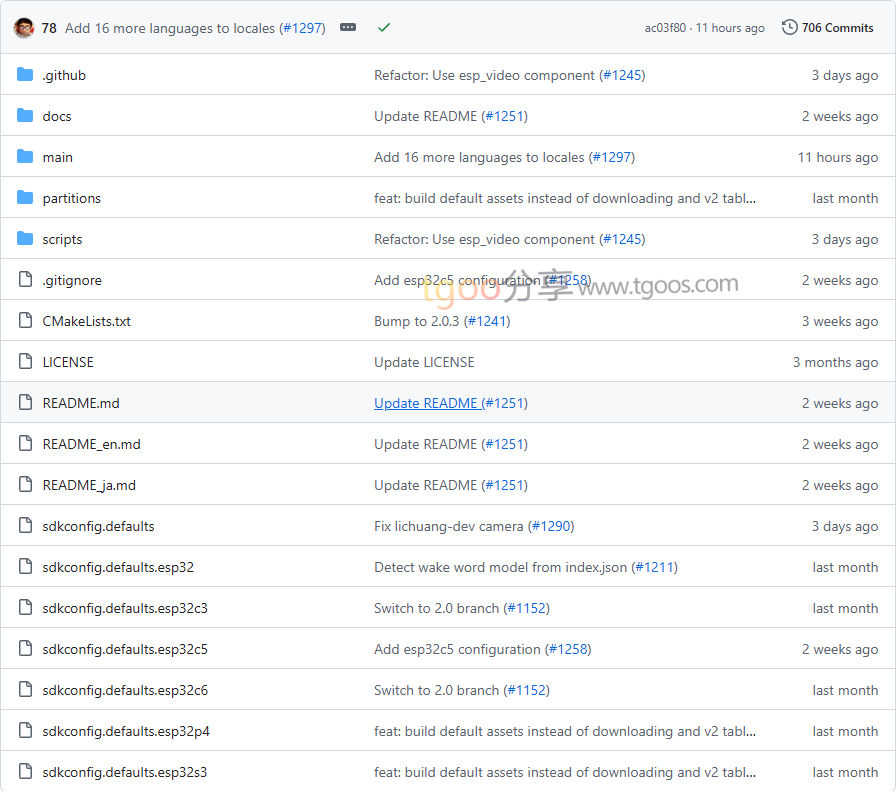
Task: Open CMakeLists.txt file
Action: [x=86, y=321]
